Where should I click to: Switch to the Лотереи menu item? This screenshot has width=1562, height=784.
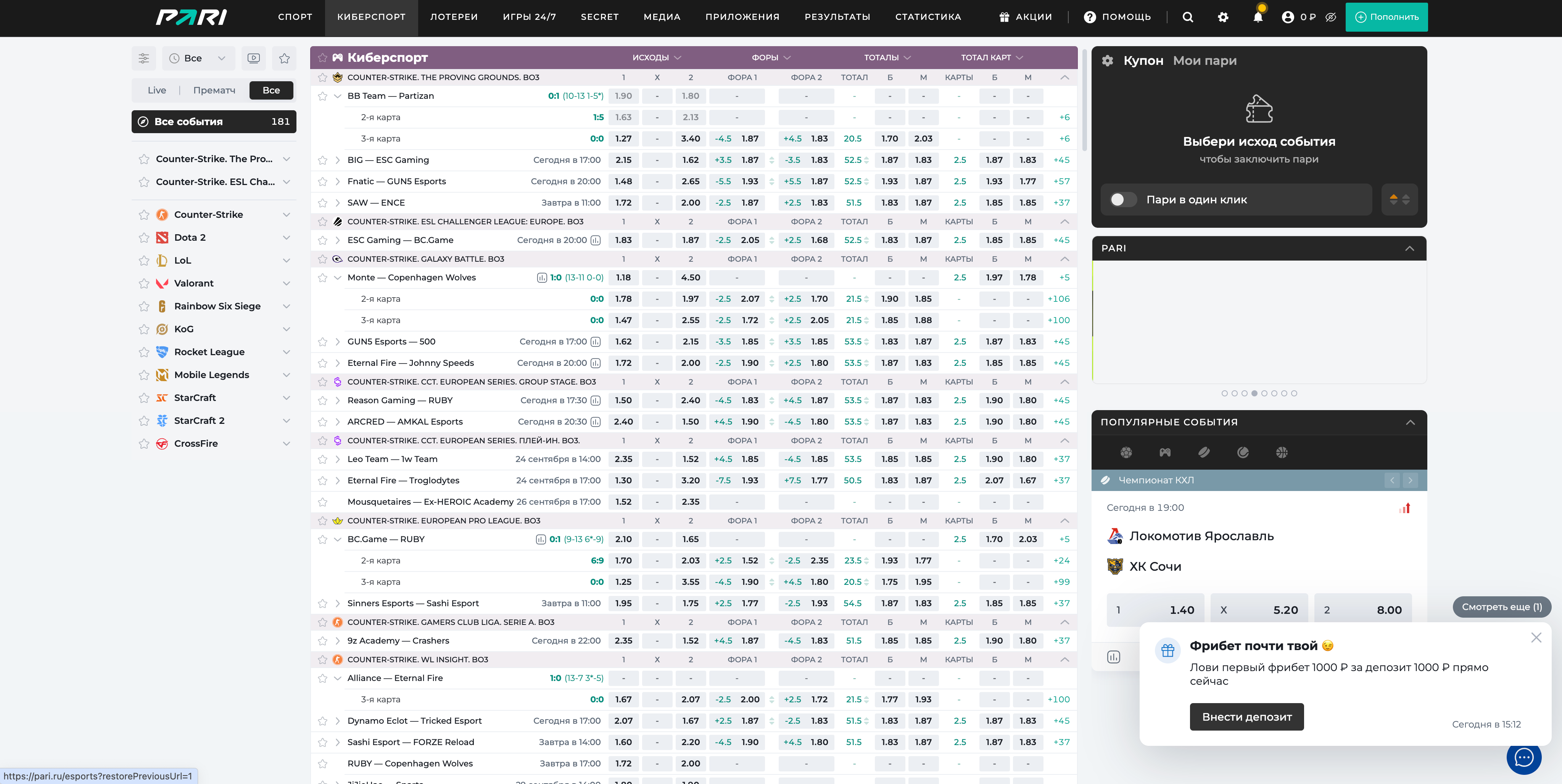click(x=454, y=17)
